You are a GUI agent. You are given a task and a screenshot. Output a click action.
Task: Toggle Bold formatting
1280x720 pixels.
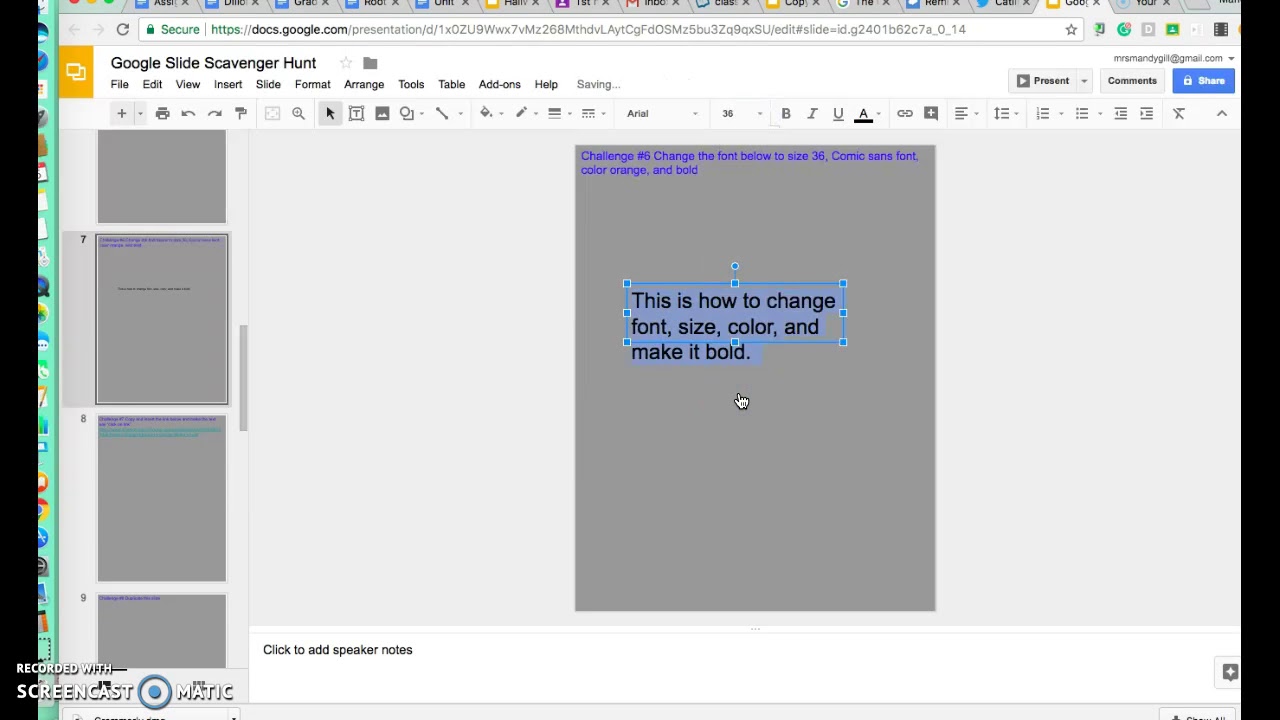pyautogui.click(x=786, y=113)
